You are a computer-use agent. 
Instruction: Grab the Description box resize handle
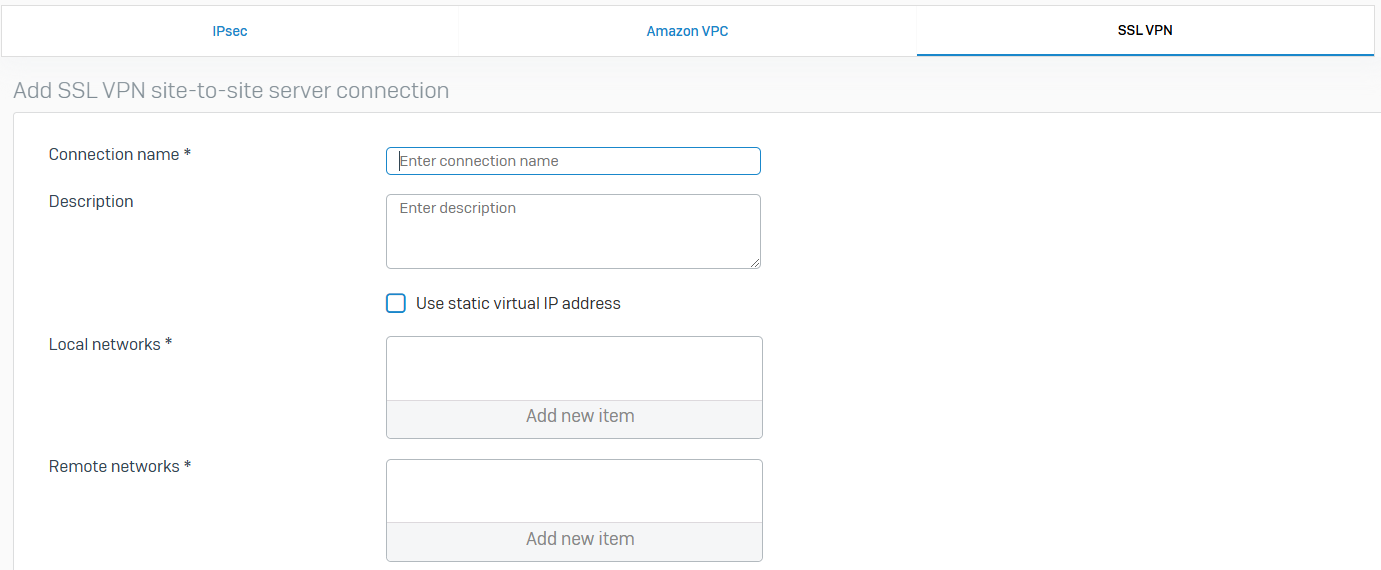point(755,263)
